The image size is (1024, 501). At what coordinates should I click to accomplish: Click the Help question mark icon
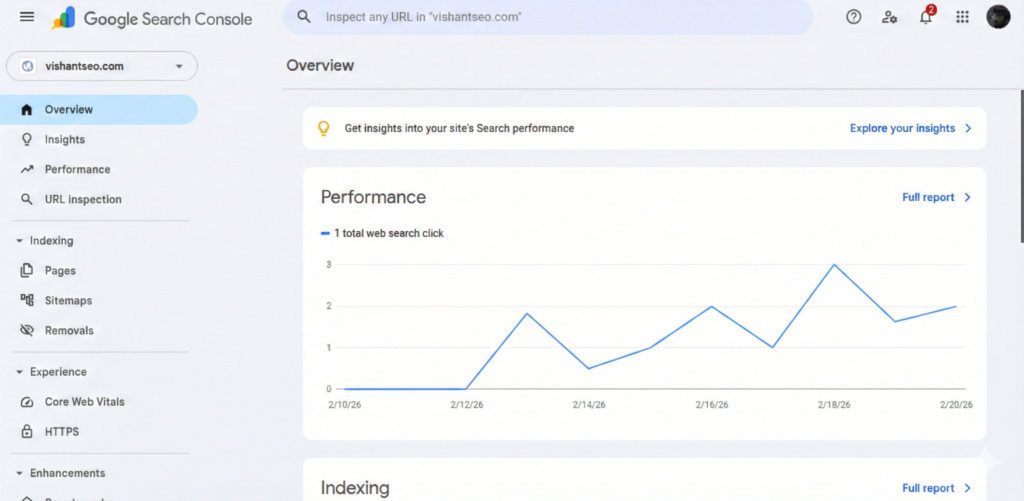[x=853, y=17]
